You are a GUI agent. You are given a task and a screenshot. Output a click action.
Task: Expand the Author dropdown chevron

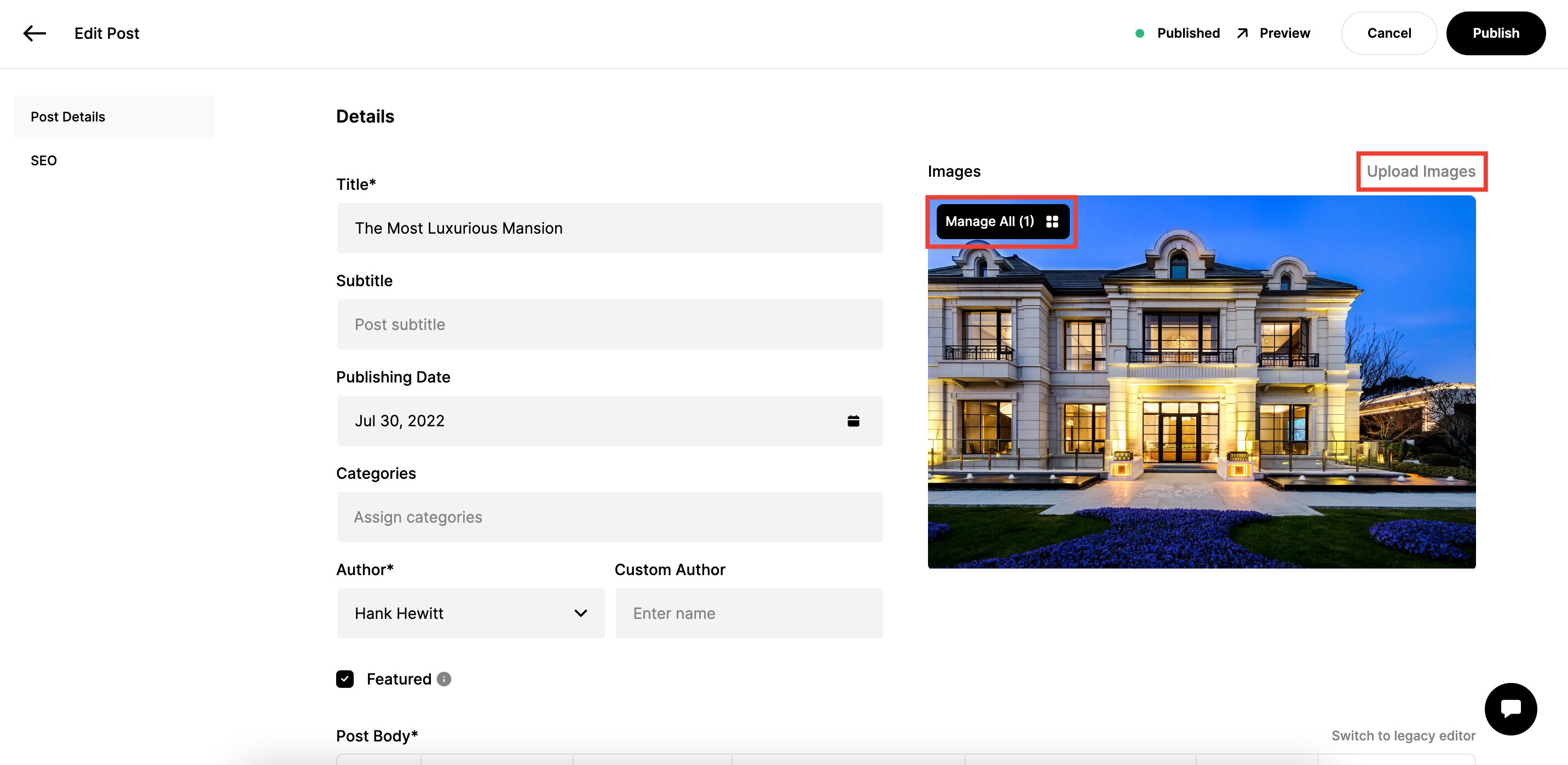[x=581, y=613]
